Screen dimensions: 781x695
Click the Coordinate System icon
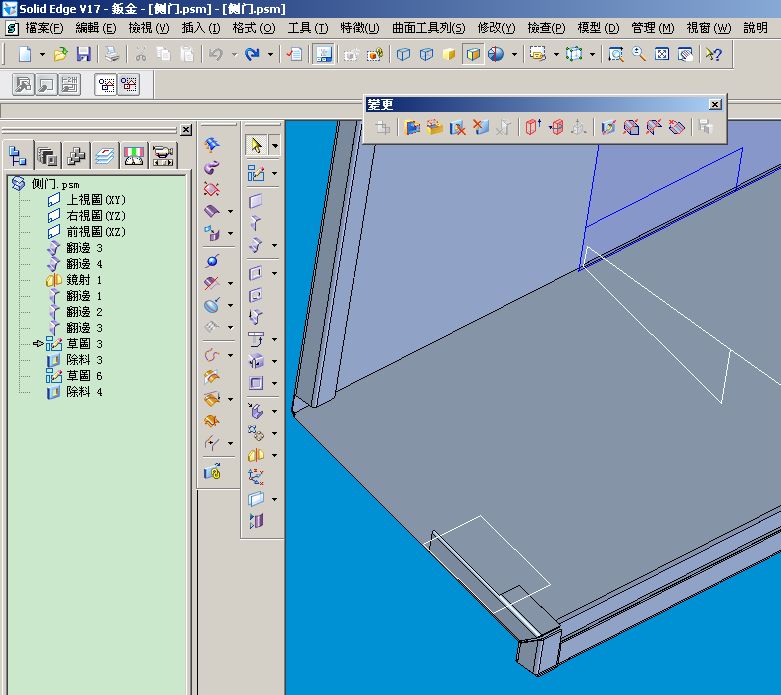coord(256,477)
